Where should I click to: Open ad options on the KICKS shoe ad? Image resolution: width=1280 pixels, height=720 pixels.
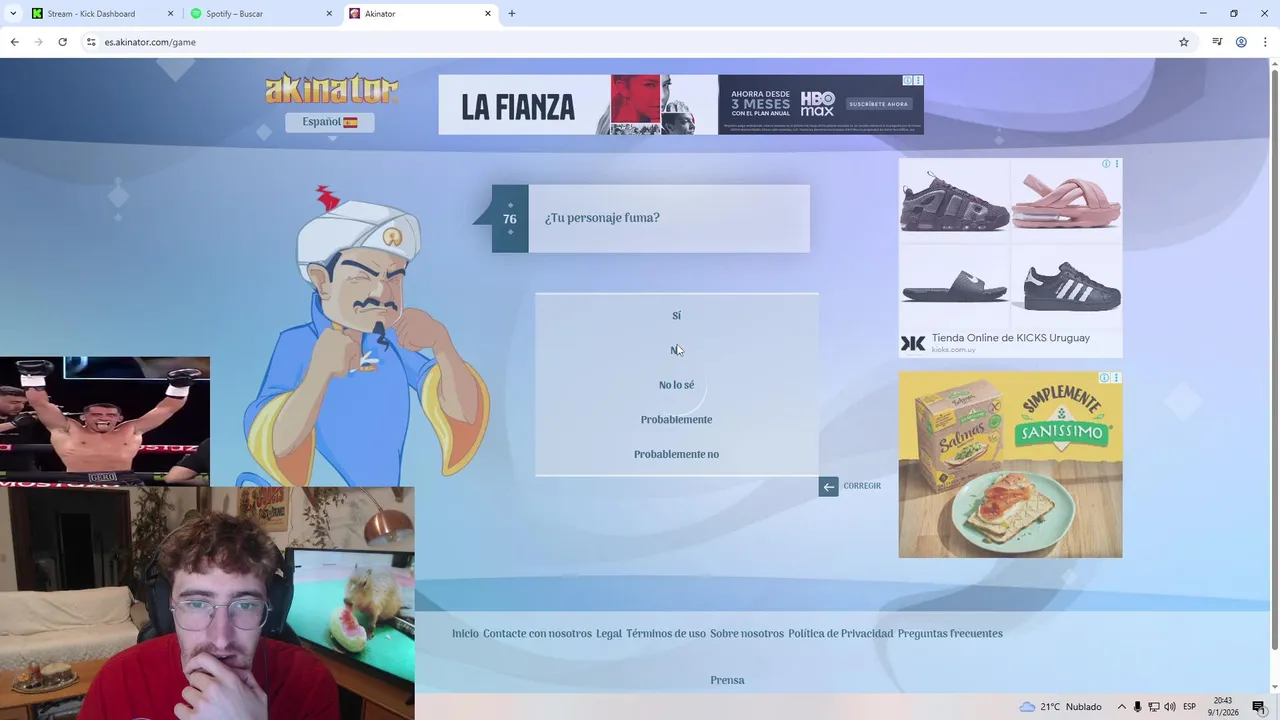pyautogui.click(x=1117, y=164)
